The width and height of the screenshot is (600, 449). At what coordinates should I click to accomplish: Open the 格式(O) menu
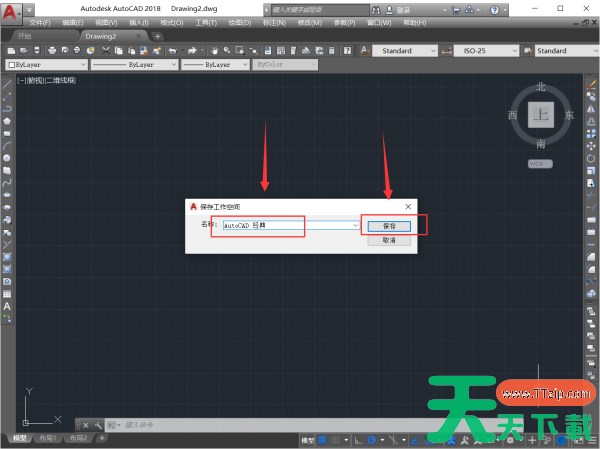171,21
